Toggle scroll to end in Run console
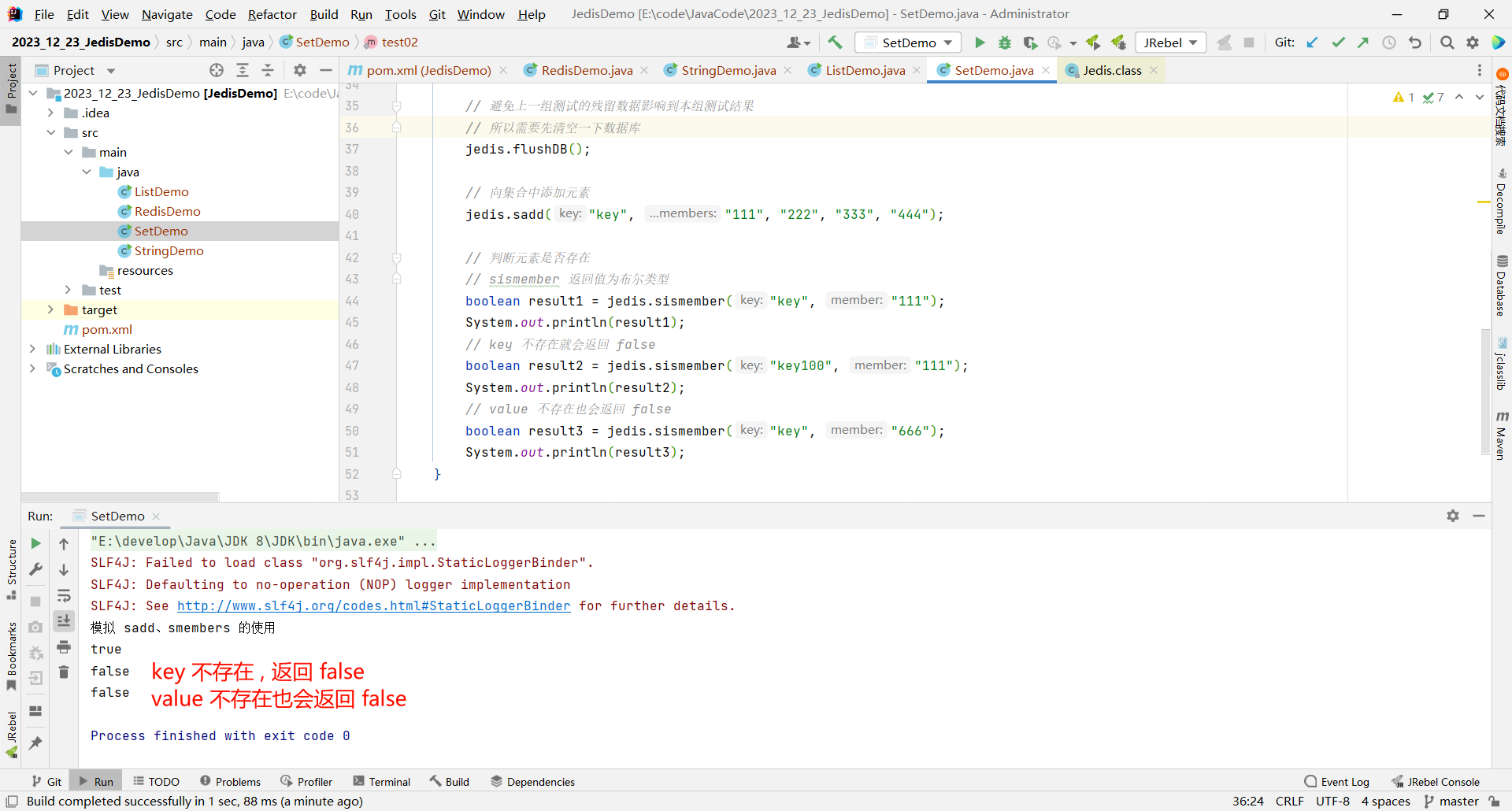Viewport: 1512px width, 811px height. 64,621
